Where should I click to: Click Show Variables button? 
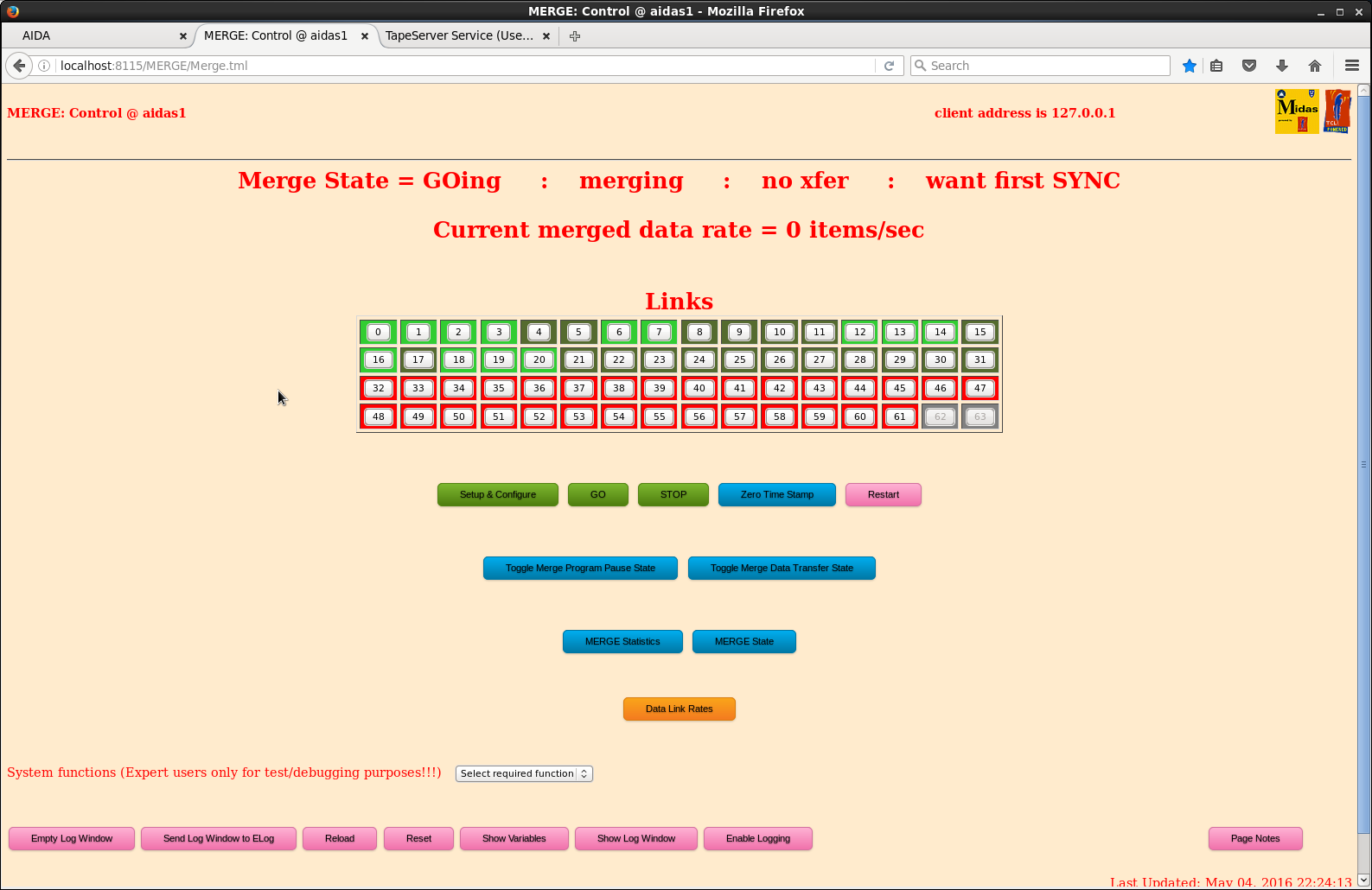click(514, 838)
